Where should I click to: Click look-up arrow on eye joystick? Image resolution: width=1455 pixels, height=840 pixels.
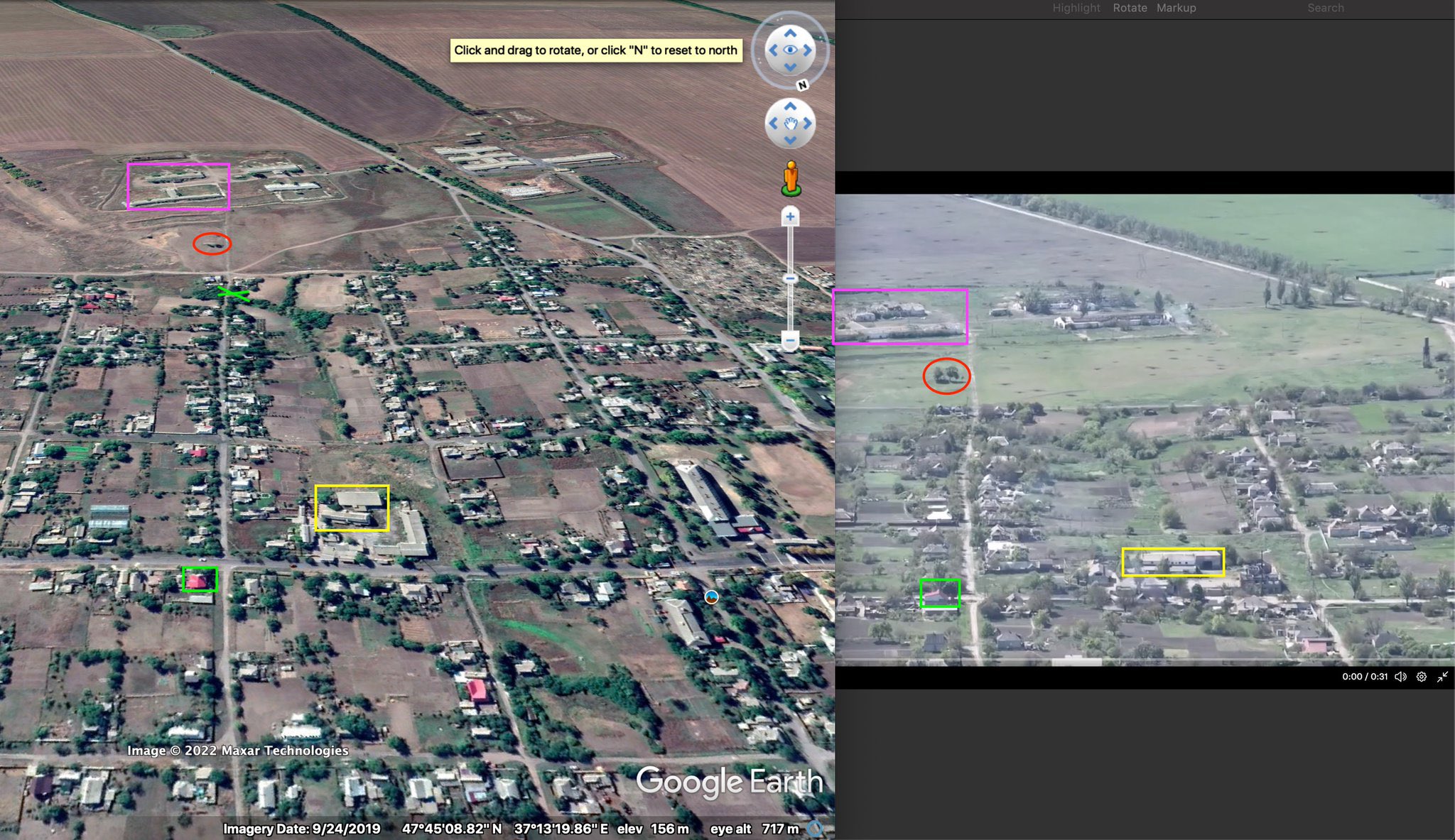(790, 33)
